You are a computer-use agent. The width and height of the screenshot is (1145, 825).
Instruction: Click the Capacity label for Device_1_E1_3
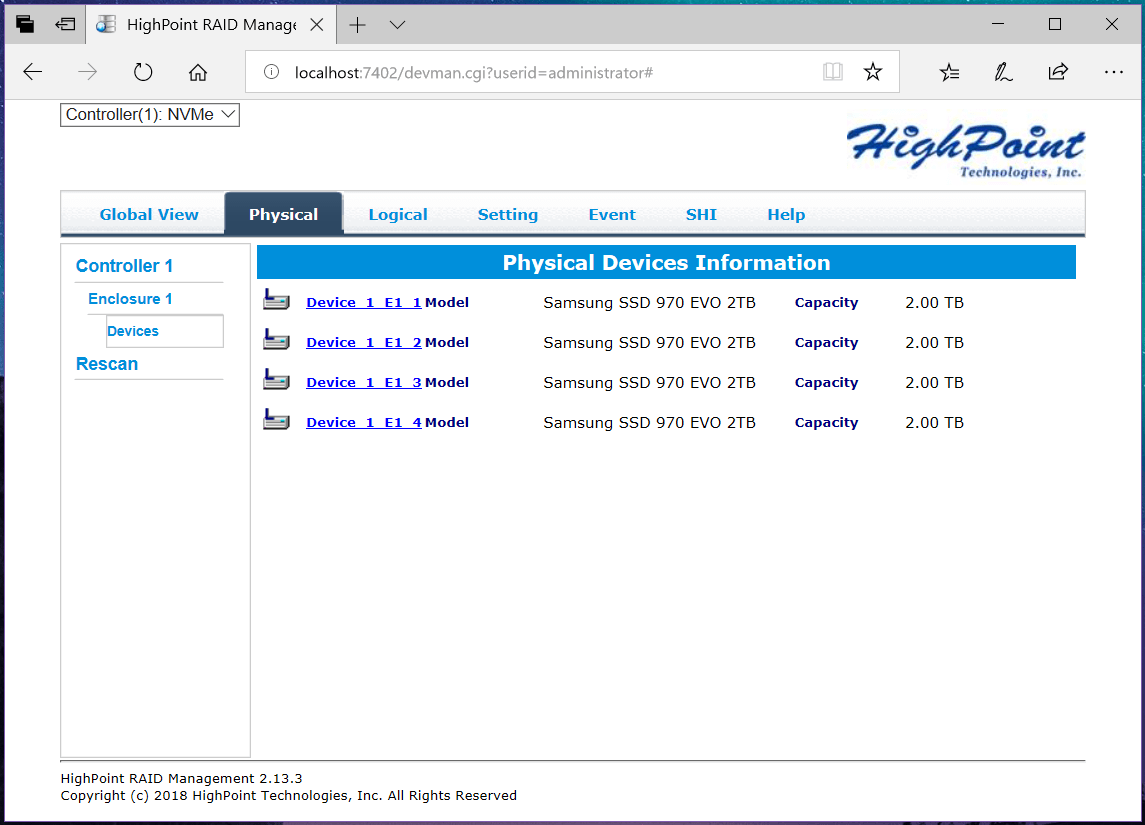point(826,383)
